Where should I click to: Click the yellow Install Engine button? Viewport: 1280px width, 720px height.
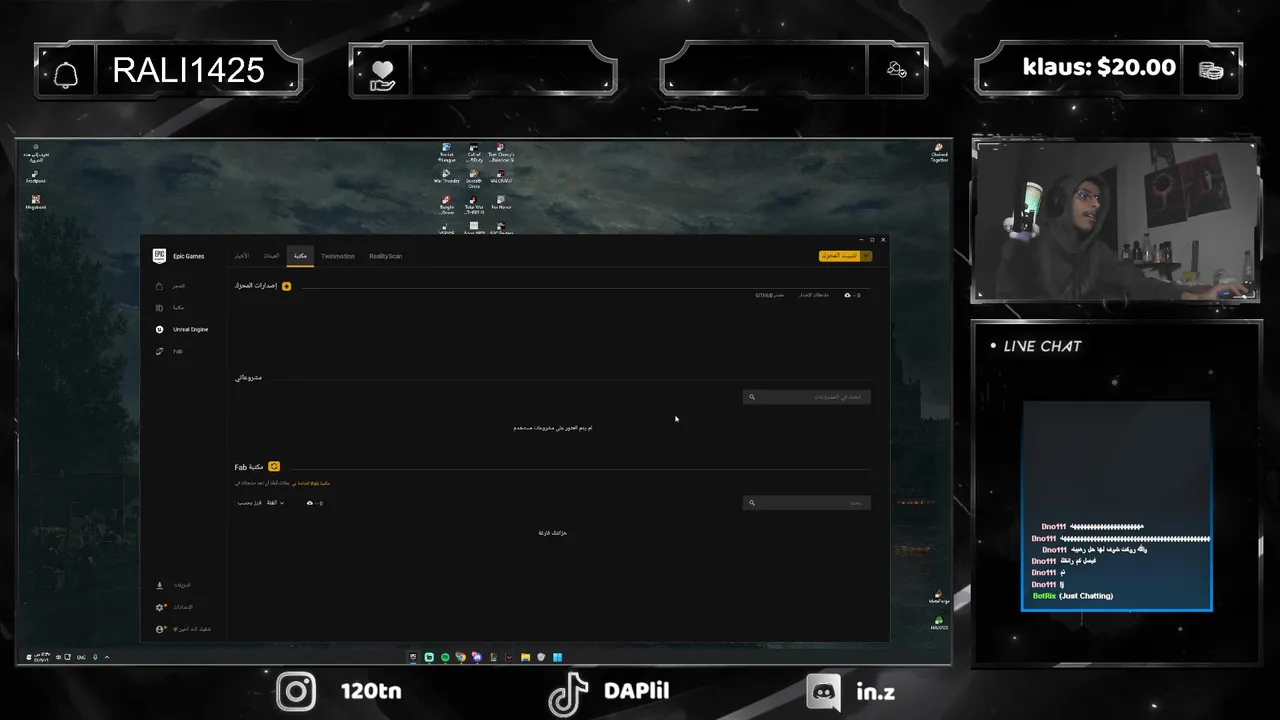point(839,256)
